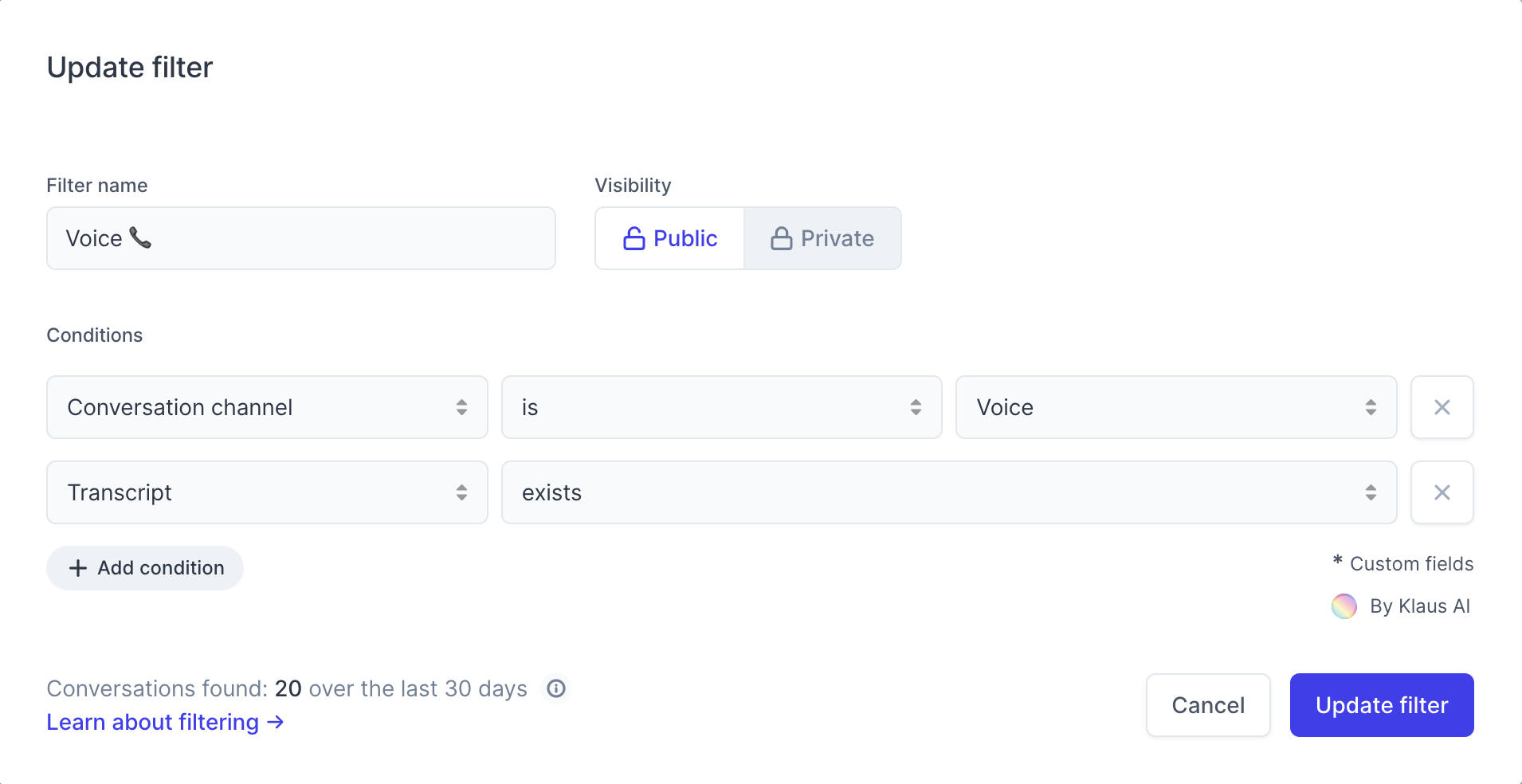Click the closed lock icon on Private
1522x784 pixels.
[782, 238]
